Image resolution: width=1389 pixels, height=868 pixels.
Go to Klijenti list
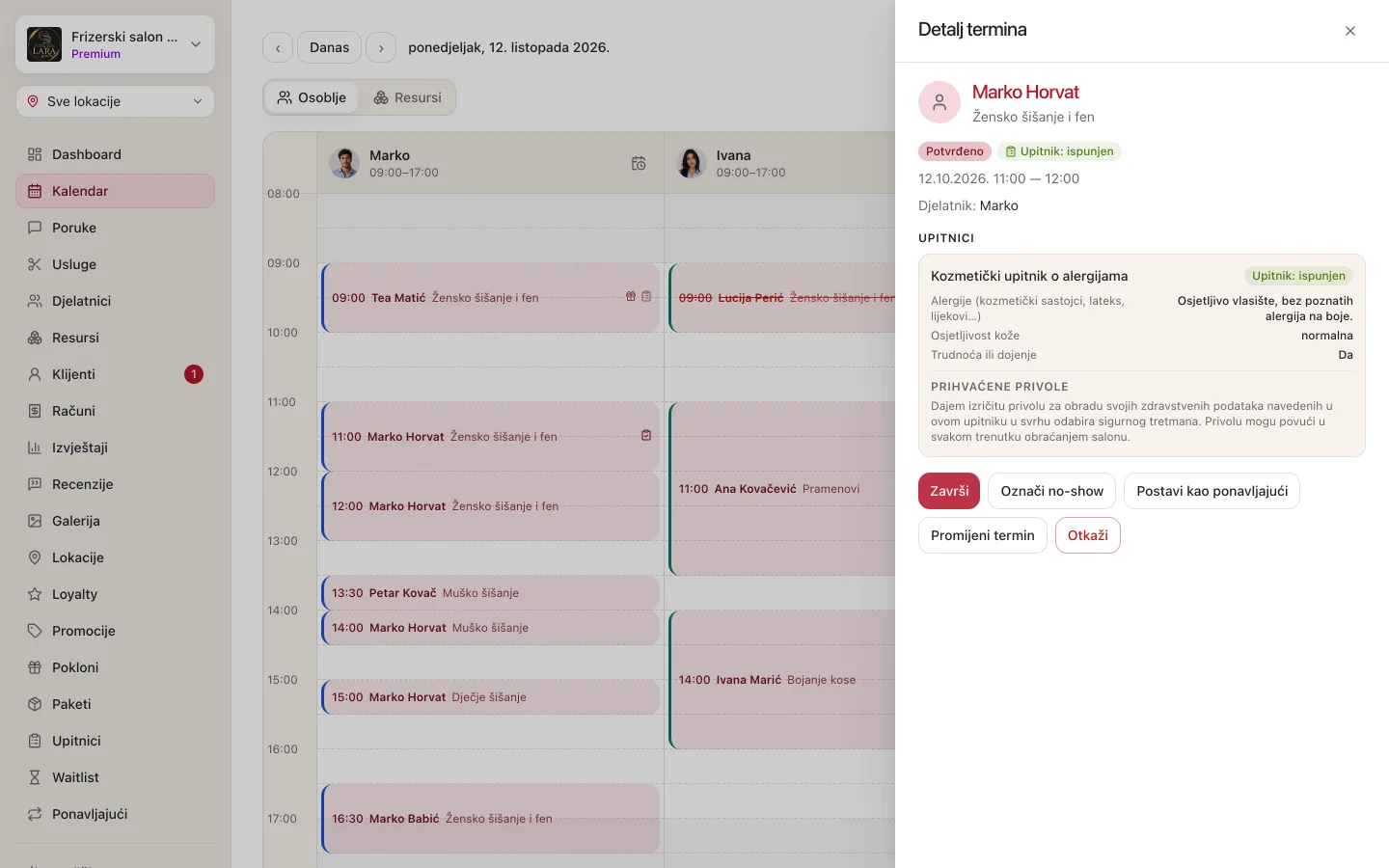[116, 374]
